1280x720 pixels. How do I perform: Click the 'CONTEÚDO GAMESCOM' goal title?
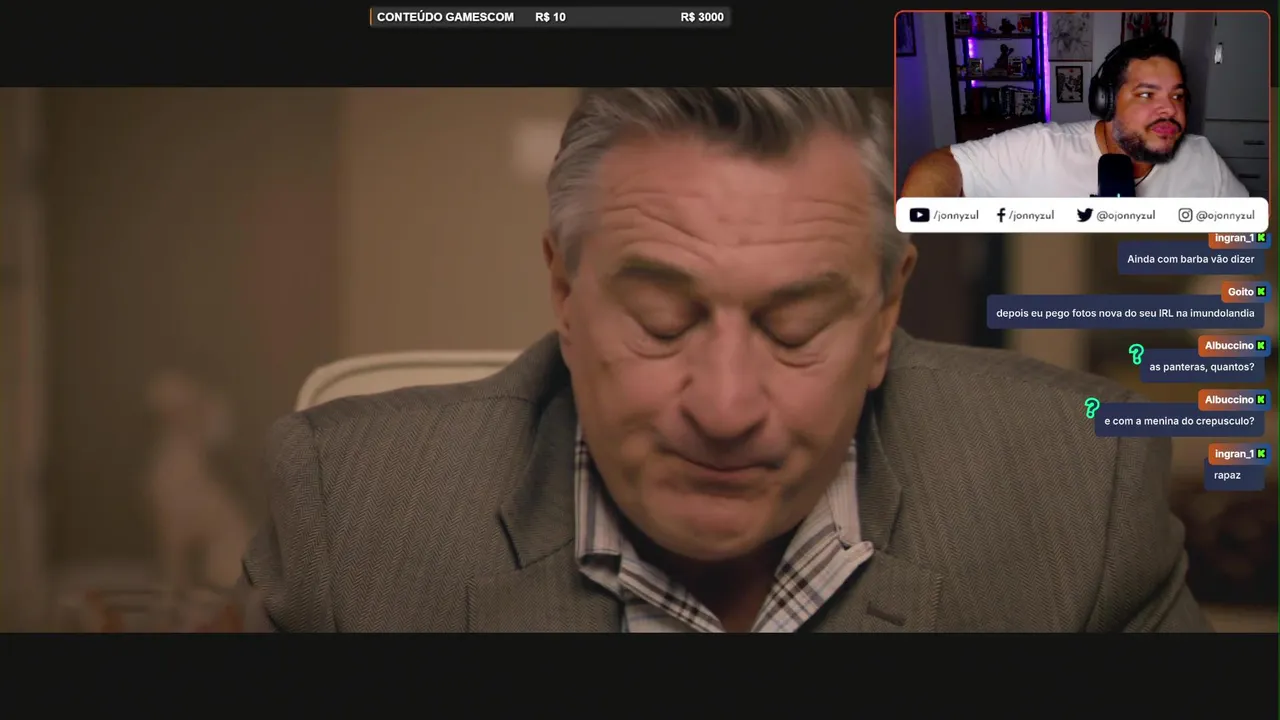tap(445, 17)
